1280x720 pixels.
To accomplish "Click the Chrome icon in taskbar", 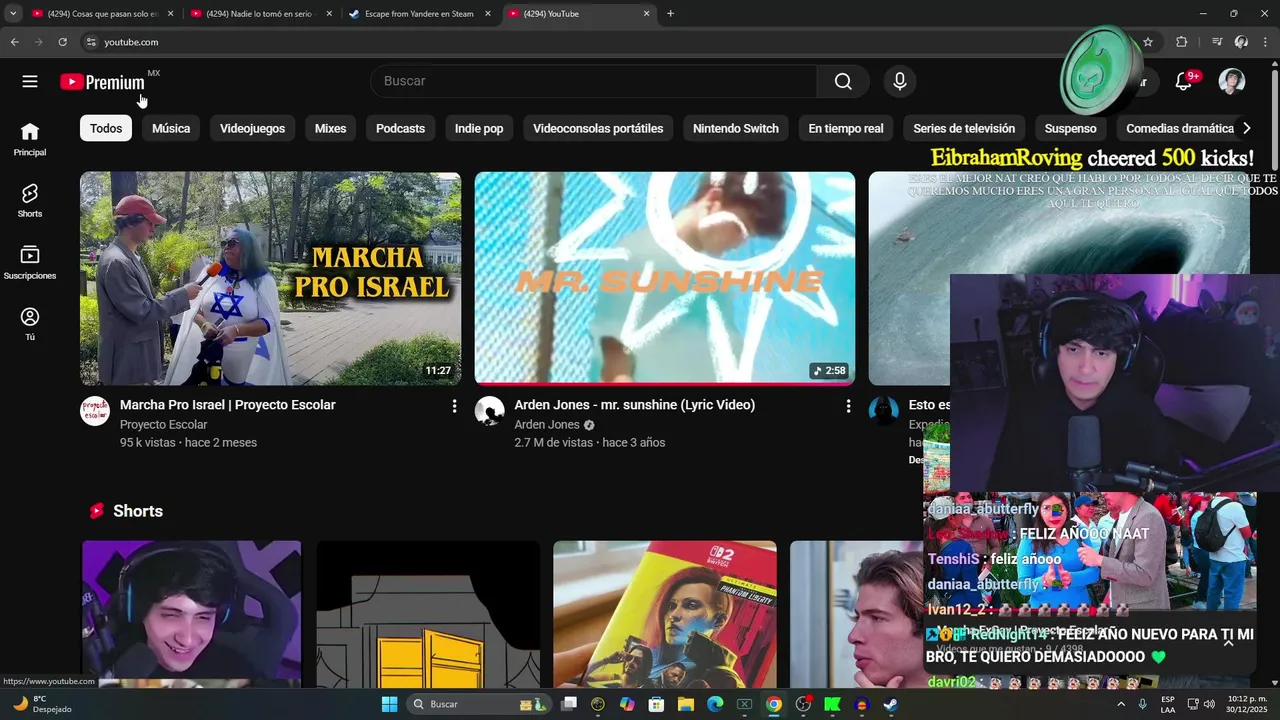I will tap(773, 704).
